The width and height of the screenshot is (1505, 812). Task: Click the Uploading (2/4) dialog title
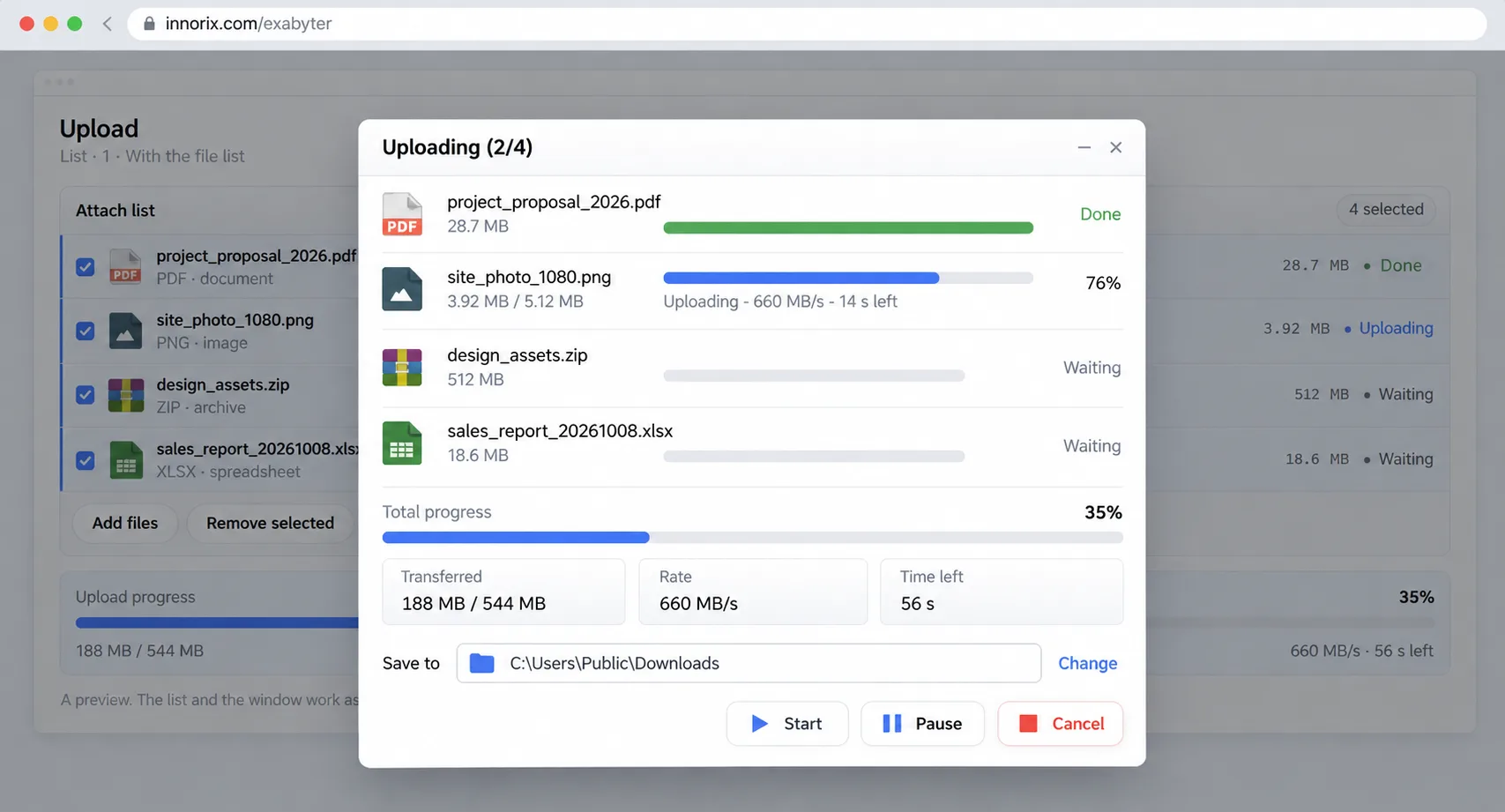coord(457,147)
